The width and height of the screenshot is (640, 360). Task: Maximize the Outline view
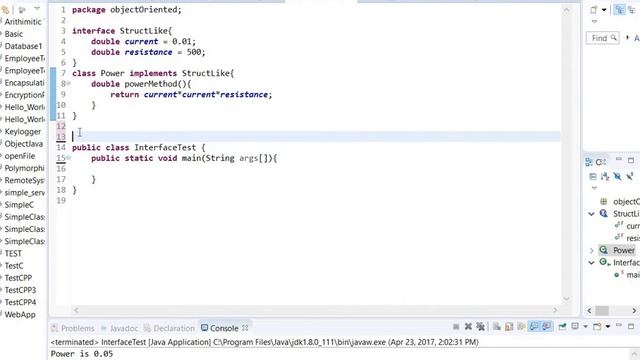pos(631,160)
